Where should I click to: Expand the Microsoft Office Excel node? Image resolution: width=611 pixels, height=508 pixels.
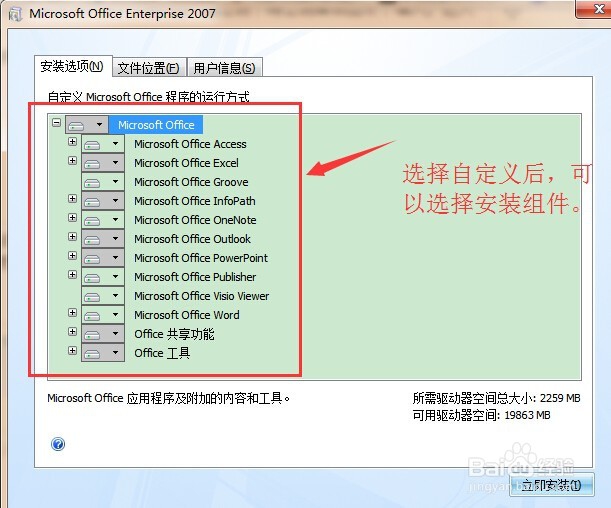(x=72, y=161)
